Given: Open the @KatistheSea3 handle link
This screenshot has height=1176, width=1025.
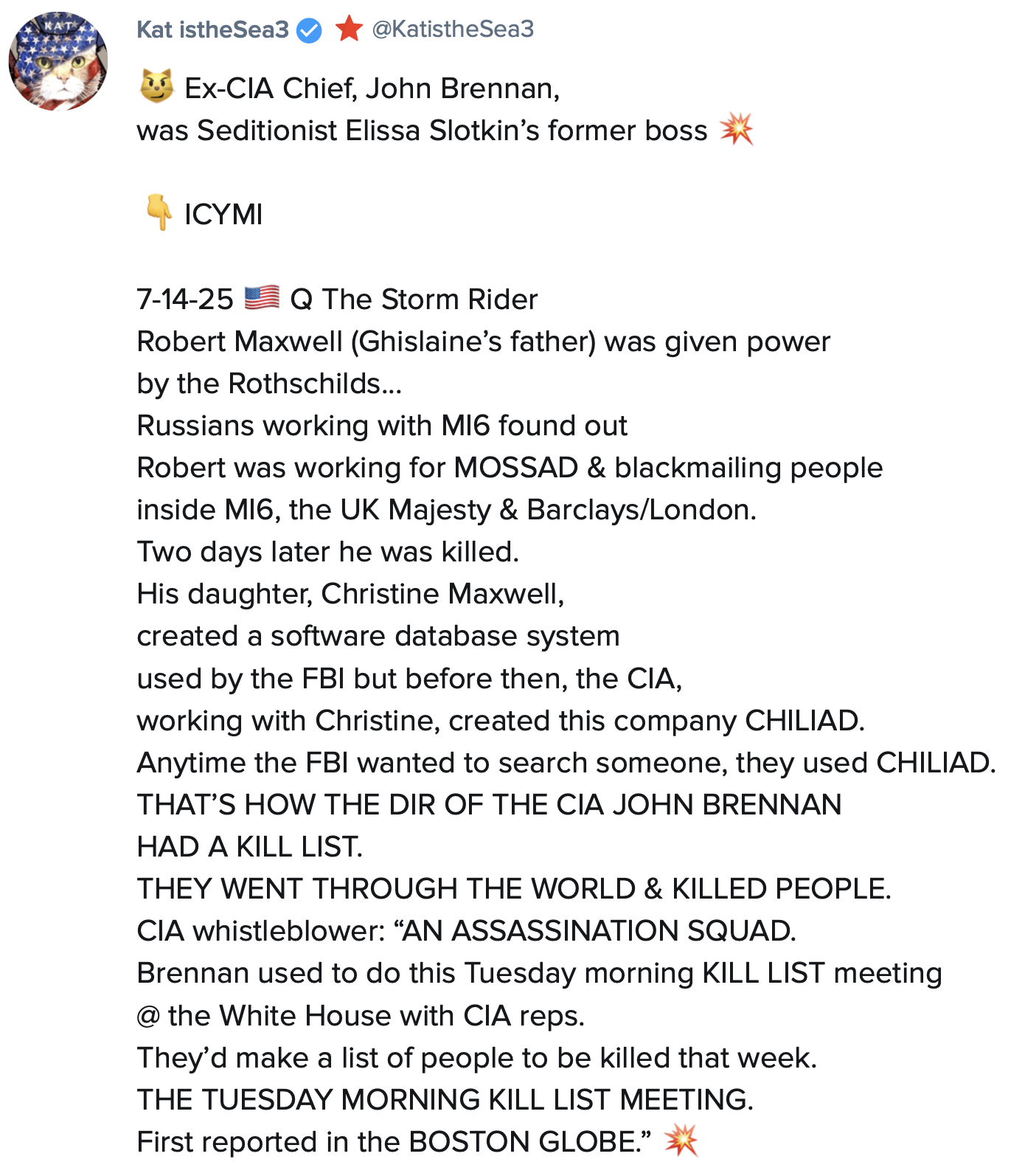Looking at the screenshot, I should (x=453, y=29).
